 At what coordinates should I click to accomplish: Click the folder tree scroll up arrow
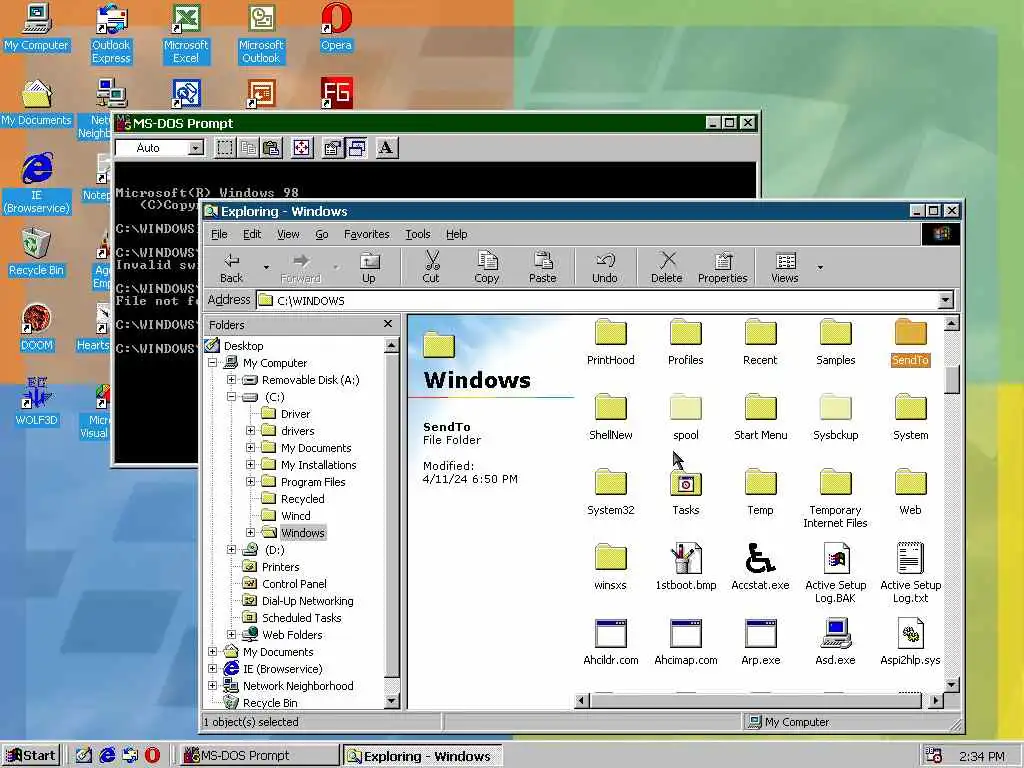coord(391,345)
